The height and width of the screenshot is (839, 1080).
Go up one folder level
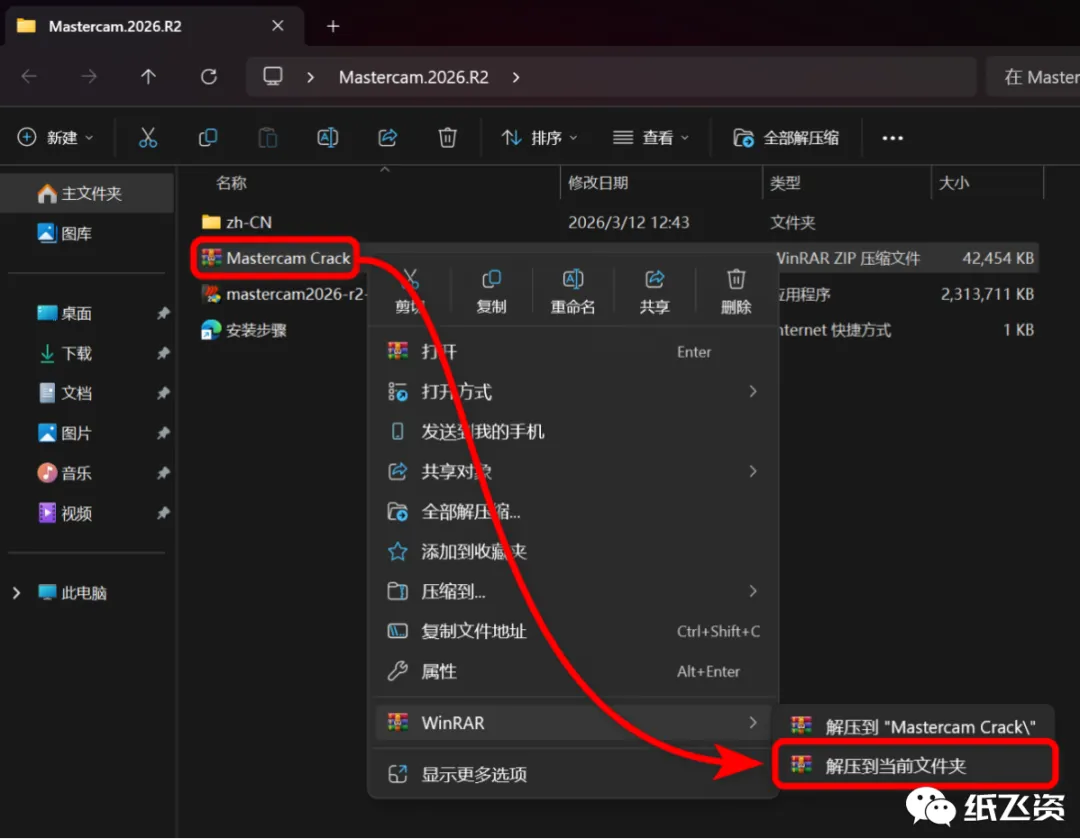tap(148, 76)
